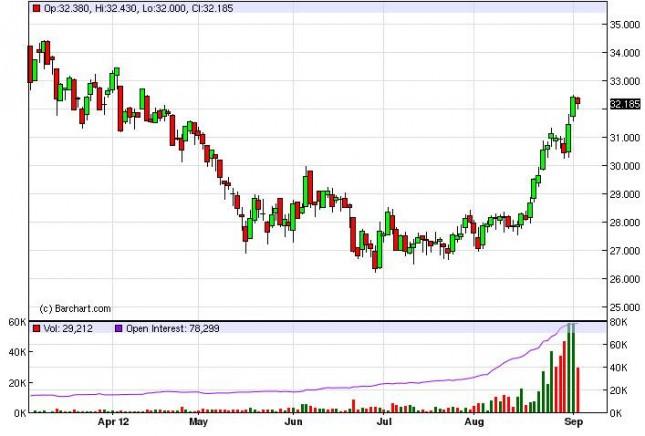Screen dimensions: 645x436
Task: Click the (c) Barchart.com text
Action: click(x=75, y=308)
